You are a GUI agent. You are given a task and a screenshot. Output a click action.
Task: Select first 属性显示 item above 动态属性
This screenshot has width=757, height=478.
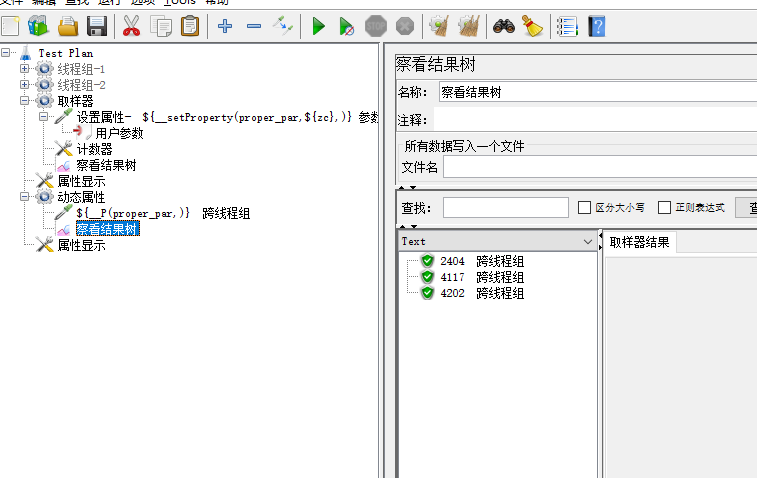(81, 181)
